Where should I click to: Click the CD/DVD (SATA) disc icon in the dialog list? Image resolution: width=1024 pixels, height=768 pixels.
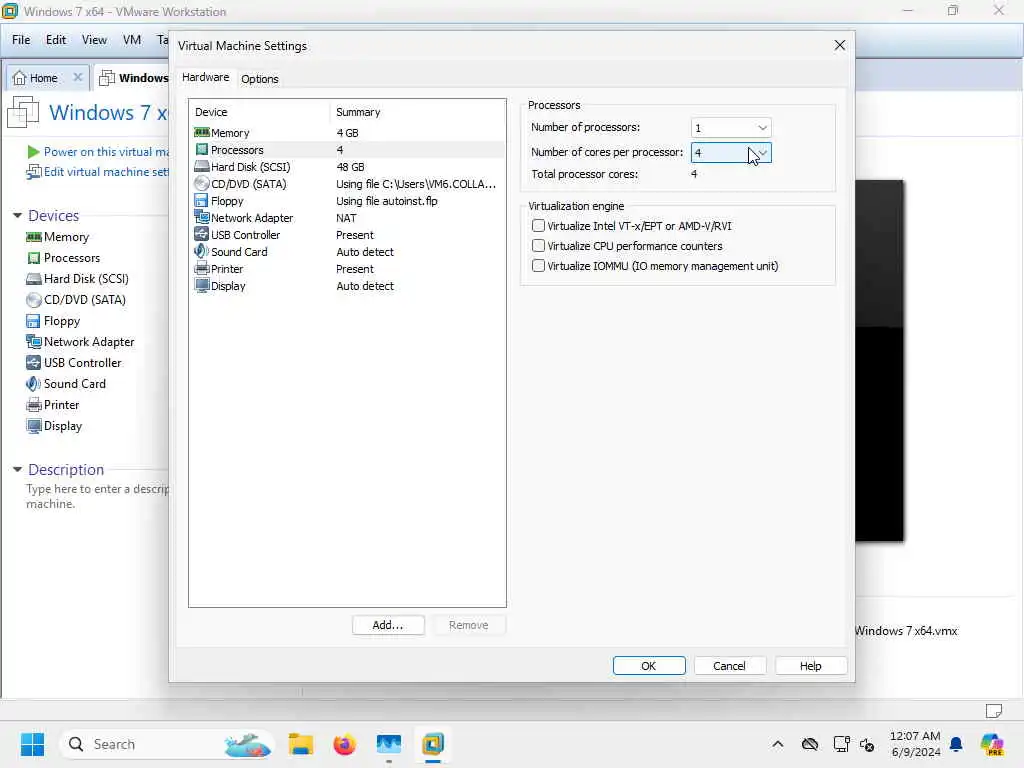[x=202, y=184]
